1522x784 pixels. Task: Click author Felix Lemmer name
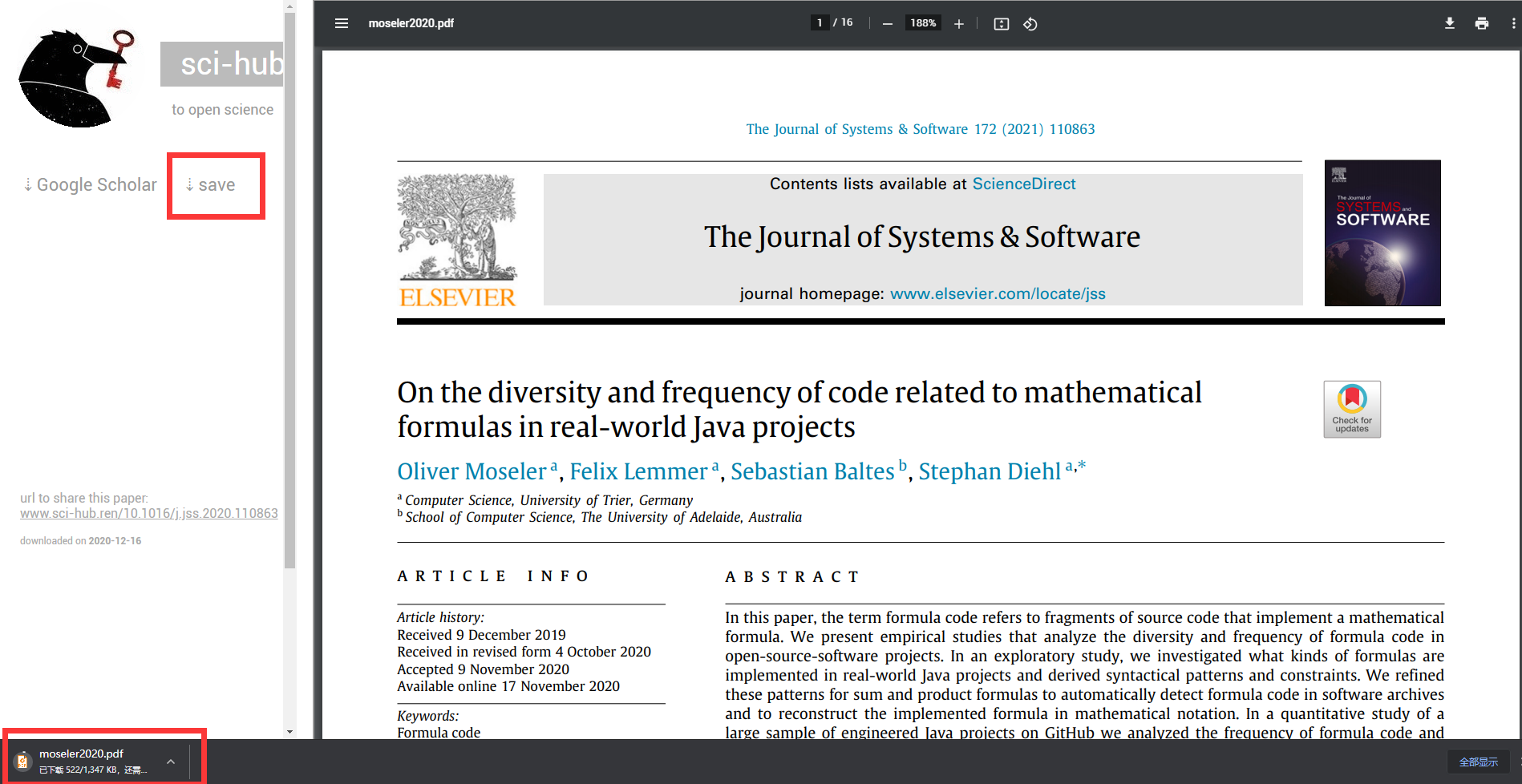[638, 471]
